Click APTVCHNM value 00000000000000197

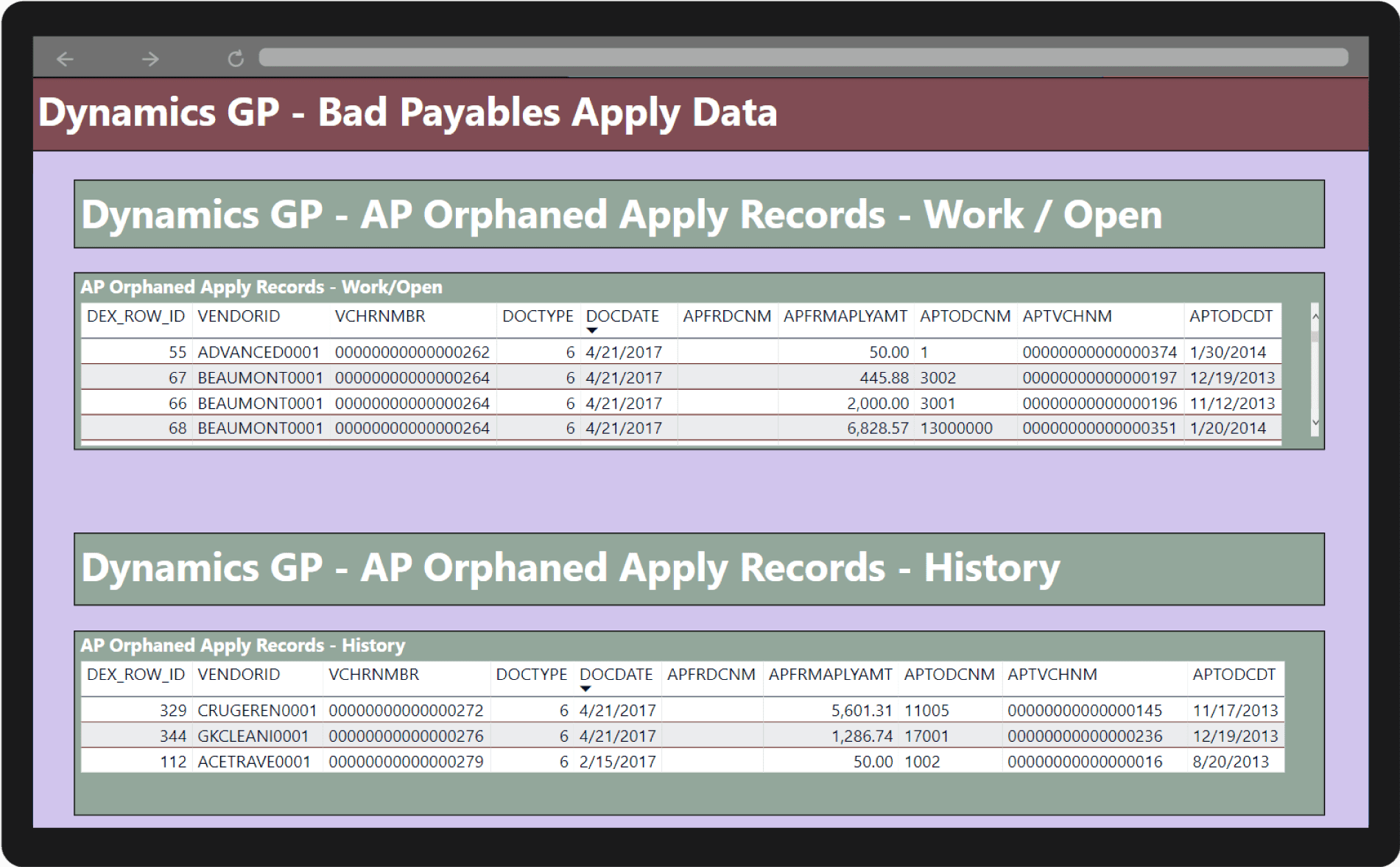[x=1100, y=378]
